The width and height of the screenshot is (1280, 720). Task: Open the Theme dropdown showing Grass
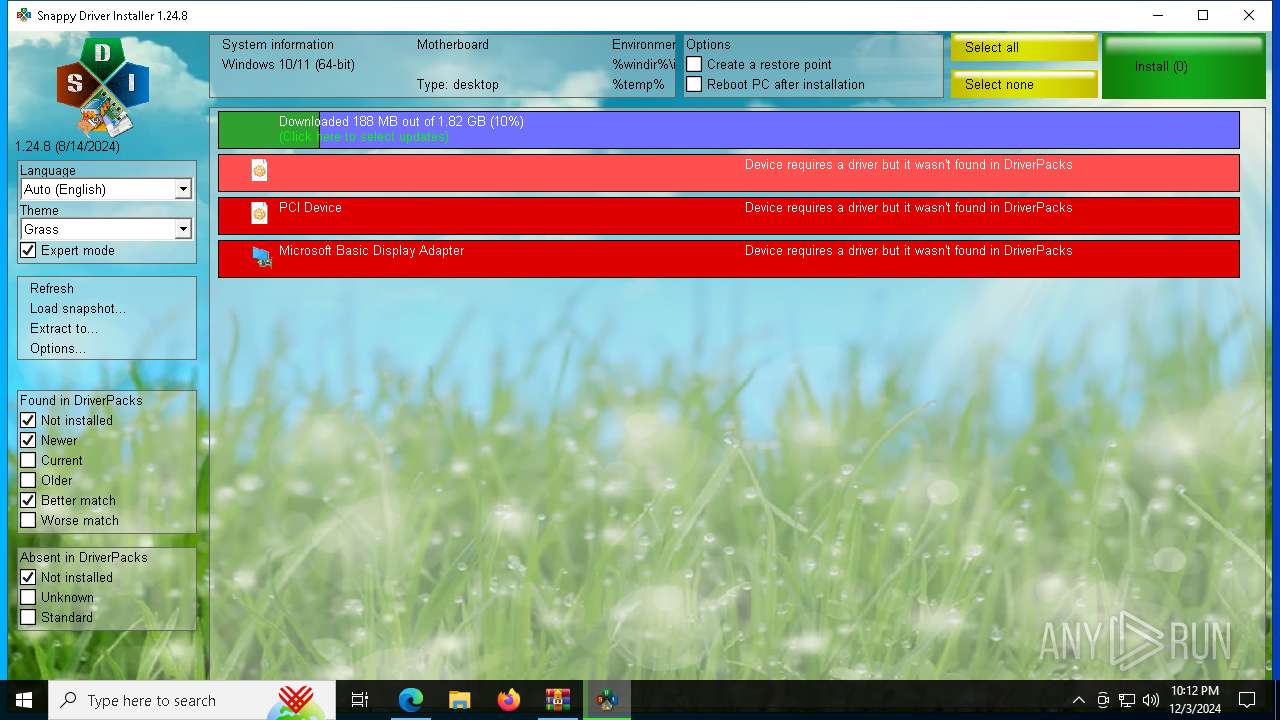tap(106, 229)
